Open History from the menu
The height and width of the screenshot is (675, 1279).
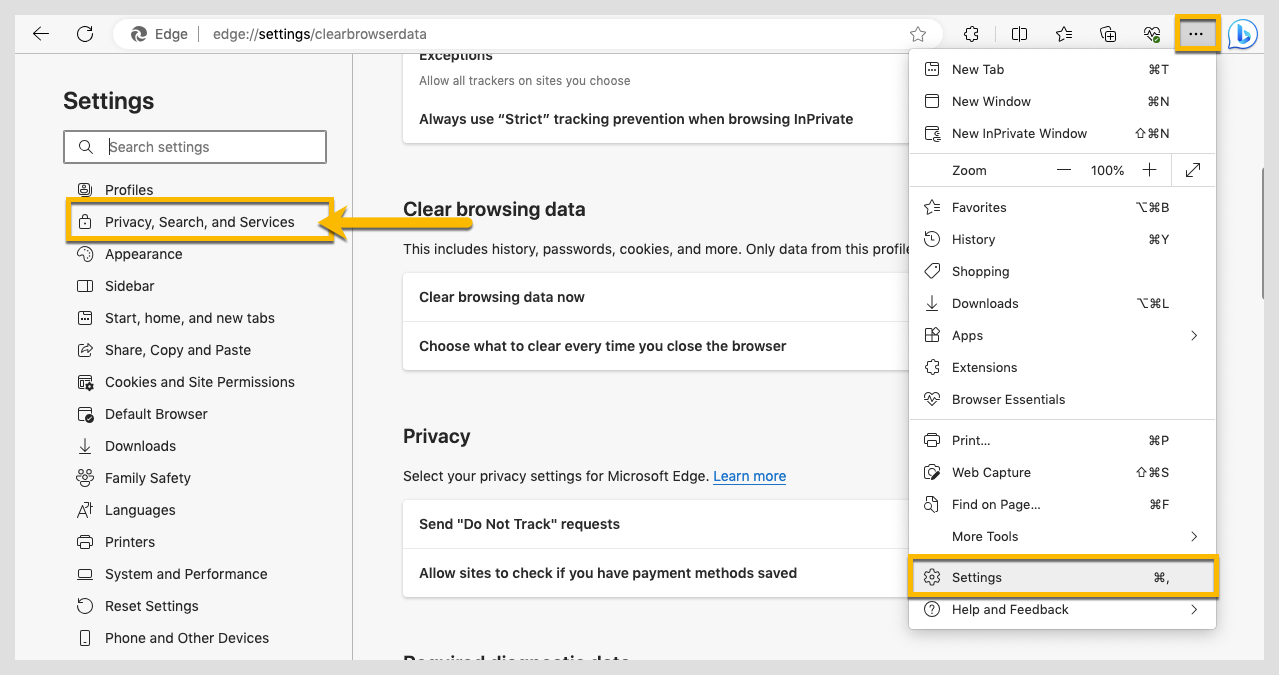click(x=975, y=239)
